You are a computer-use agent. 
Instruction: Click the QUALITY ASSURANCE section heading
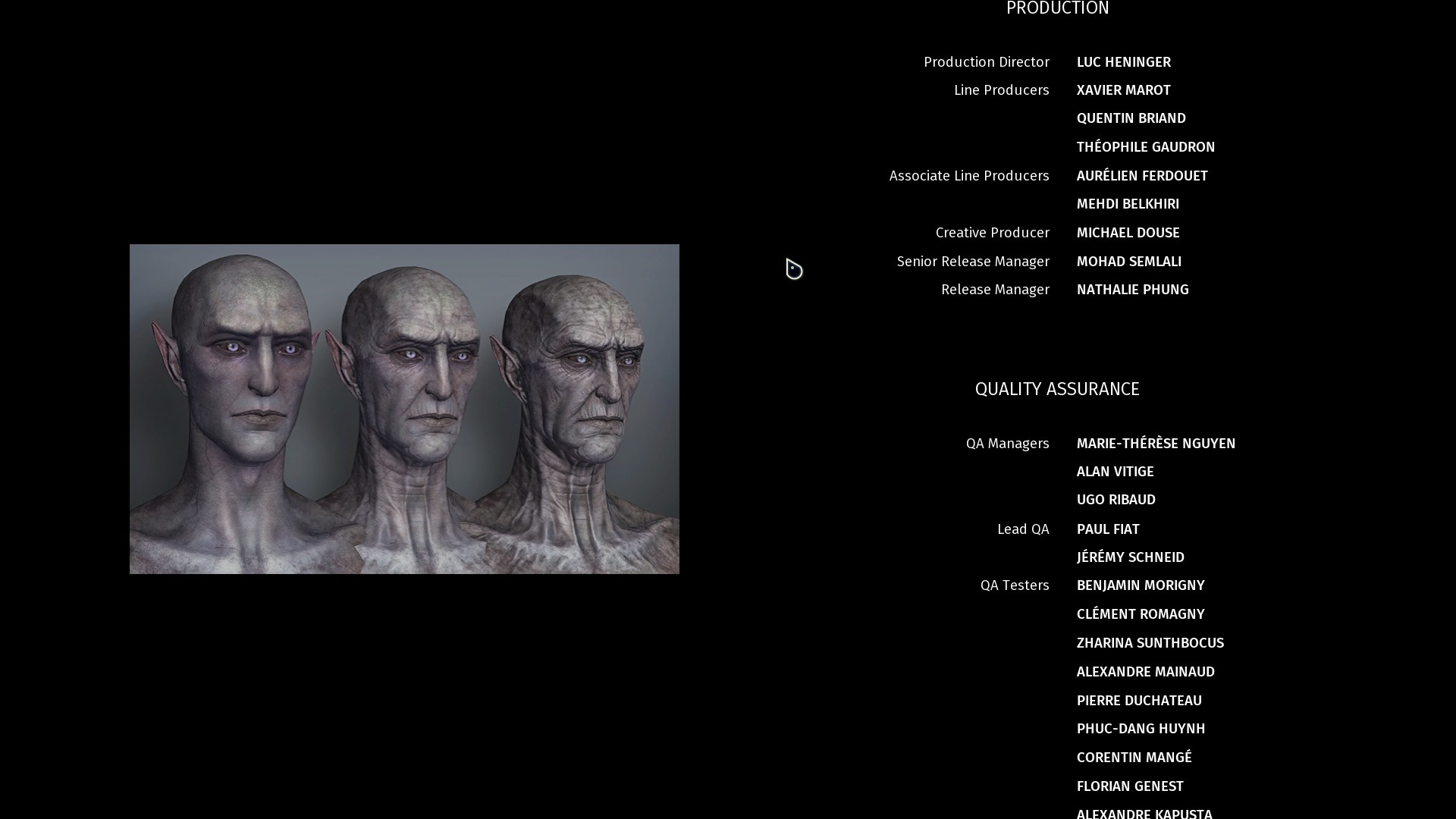pyautogui.click(x=1057, y=389)
